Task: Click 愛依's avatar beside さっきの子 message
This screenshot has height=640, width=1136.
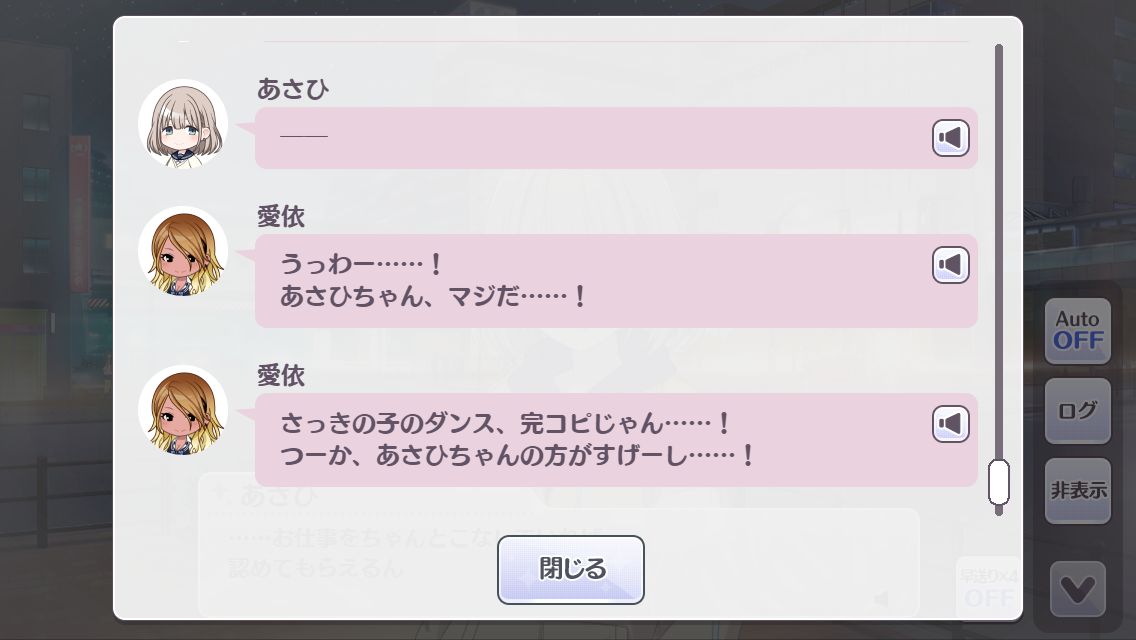Action: click(183, 410)
